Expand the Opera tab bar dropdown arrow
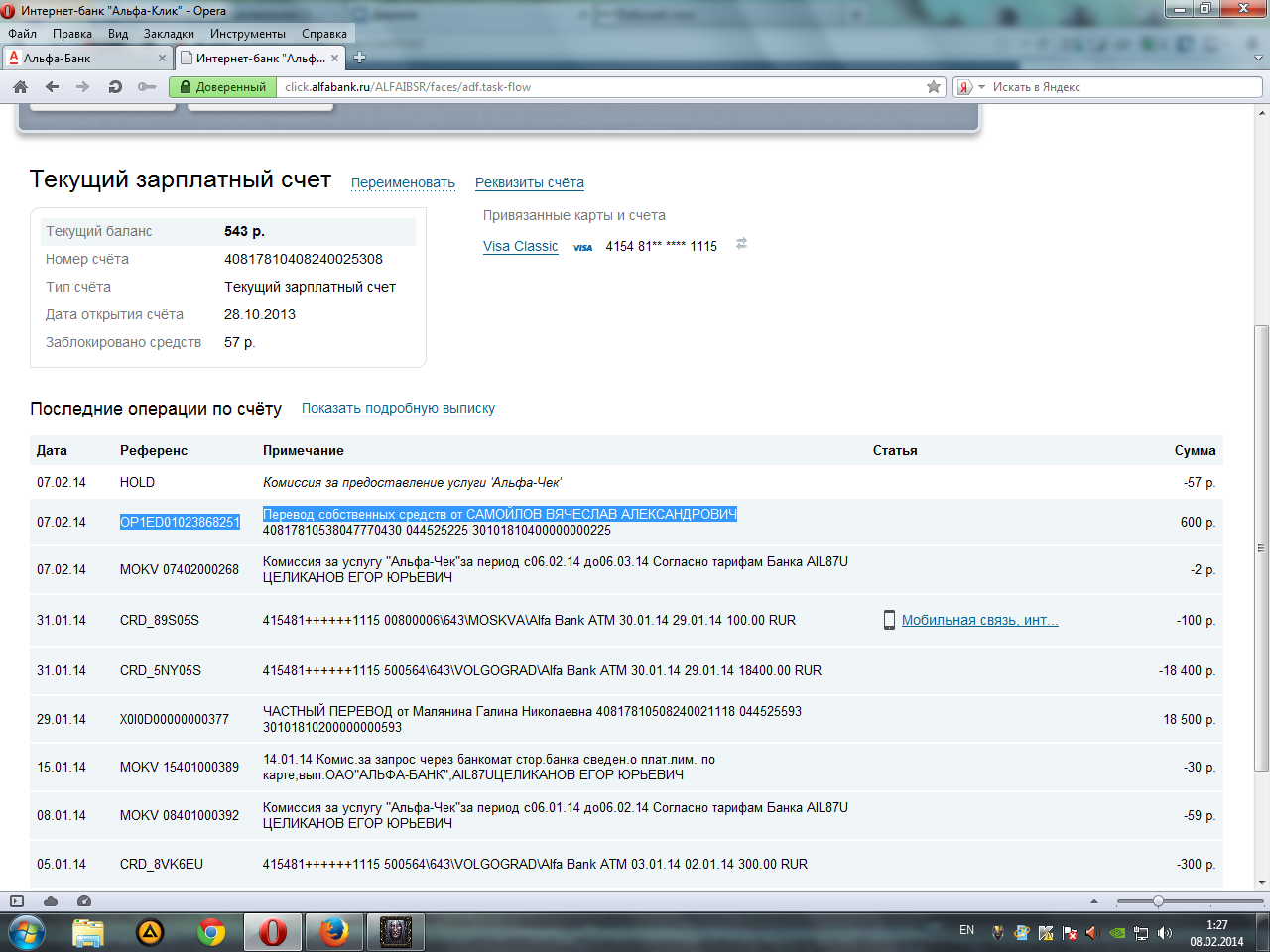This screenshot has width=1270, height=952. point(1258,58)
